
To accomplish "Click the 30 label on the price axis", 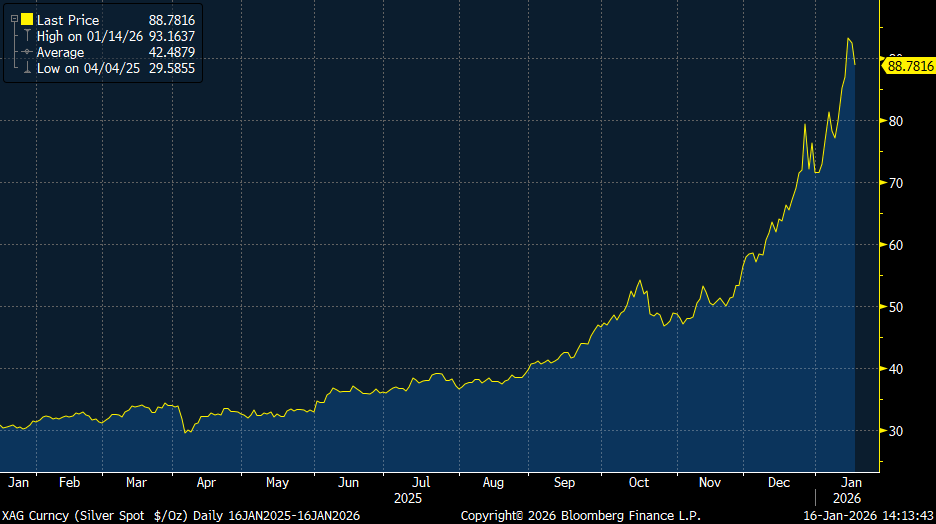I will pyautogui.click(x=895, y=431).
